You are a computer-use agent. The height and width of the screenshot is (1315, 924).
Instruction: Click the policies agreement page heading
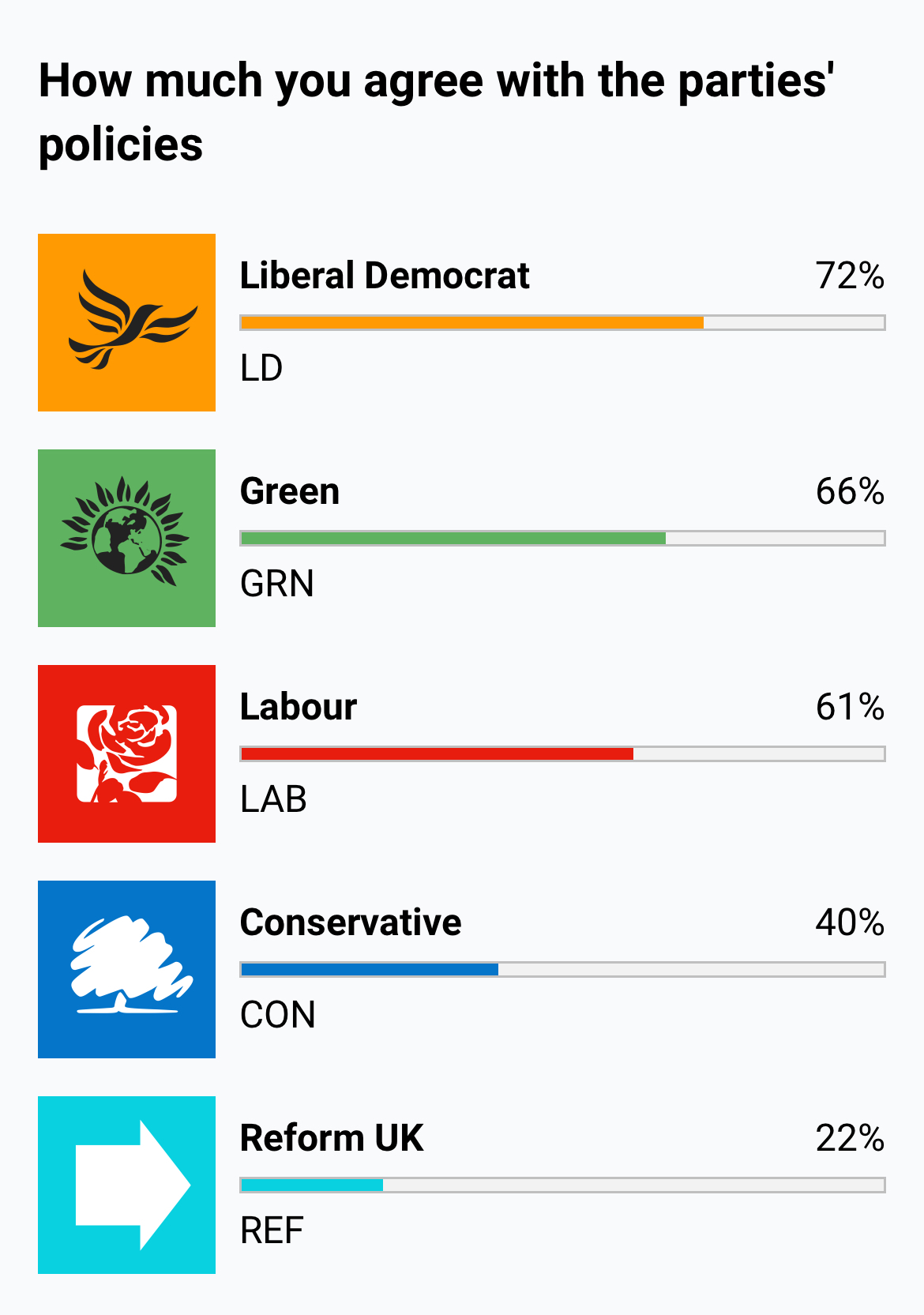(x=437, y=112)
